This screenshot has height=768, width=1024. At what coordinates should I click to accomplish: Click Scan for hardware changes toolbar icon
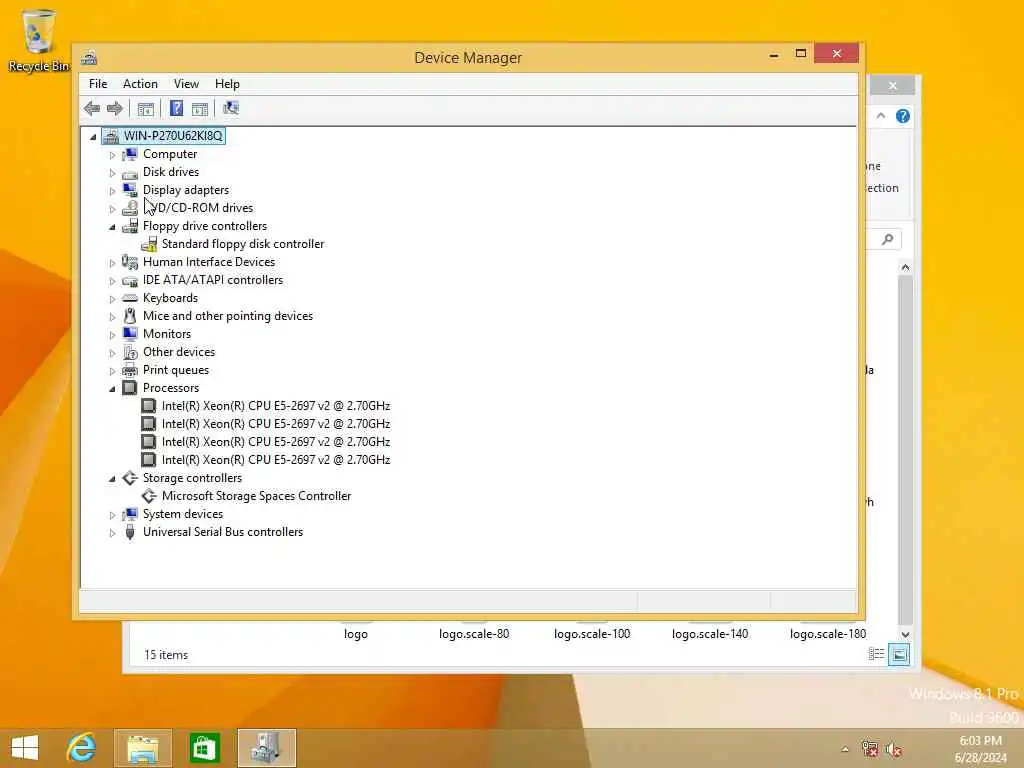pos(231,108)
